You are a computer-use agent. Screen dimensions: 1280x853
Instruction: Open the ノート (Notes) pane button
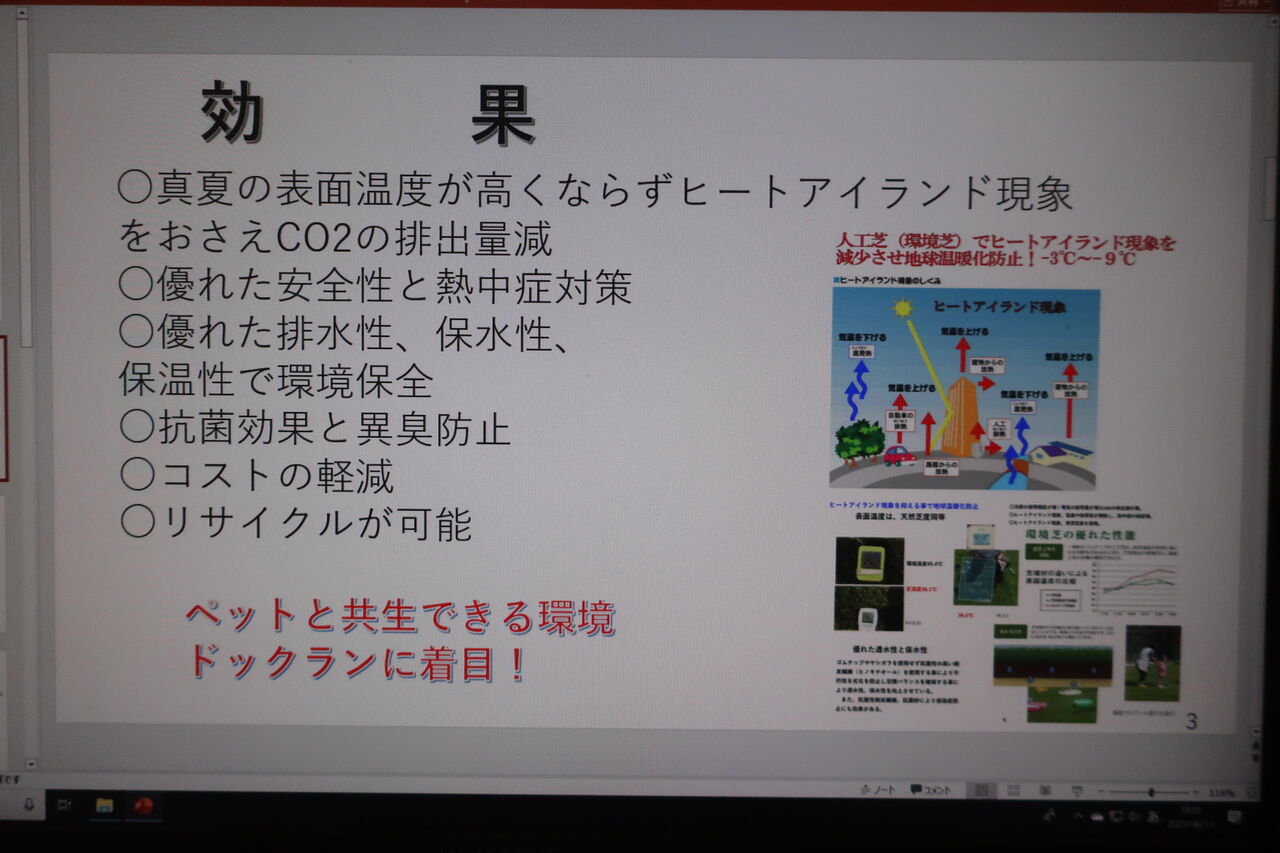878,790
